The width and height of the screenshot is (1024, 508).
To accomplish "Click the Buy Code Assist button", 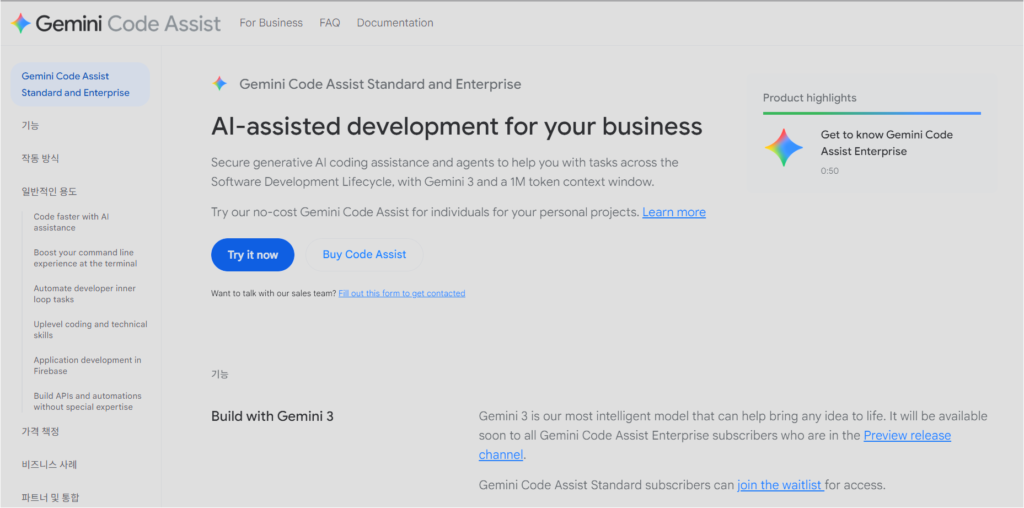I will [x=364, y=255].
